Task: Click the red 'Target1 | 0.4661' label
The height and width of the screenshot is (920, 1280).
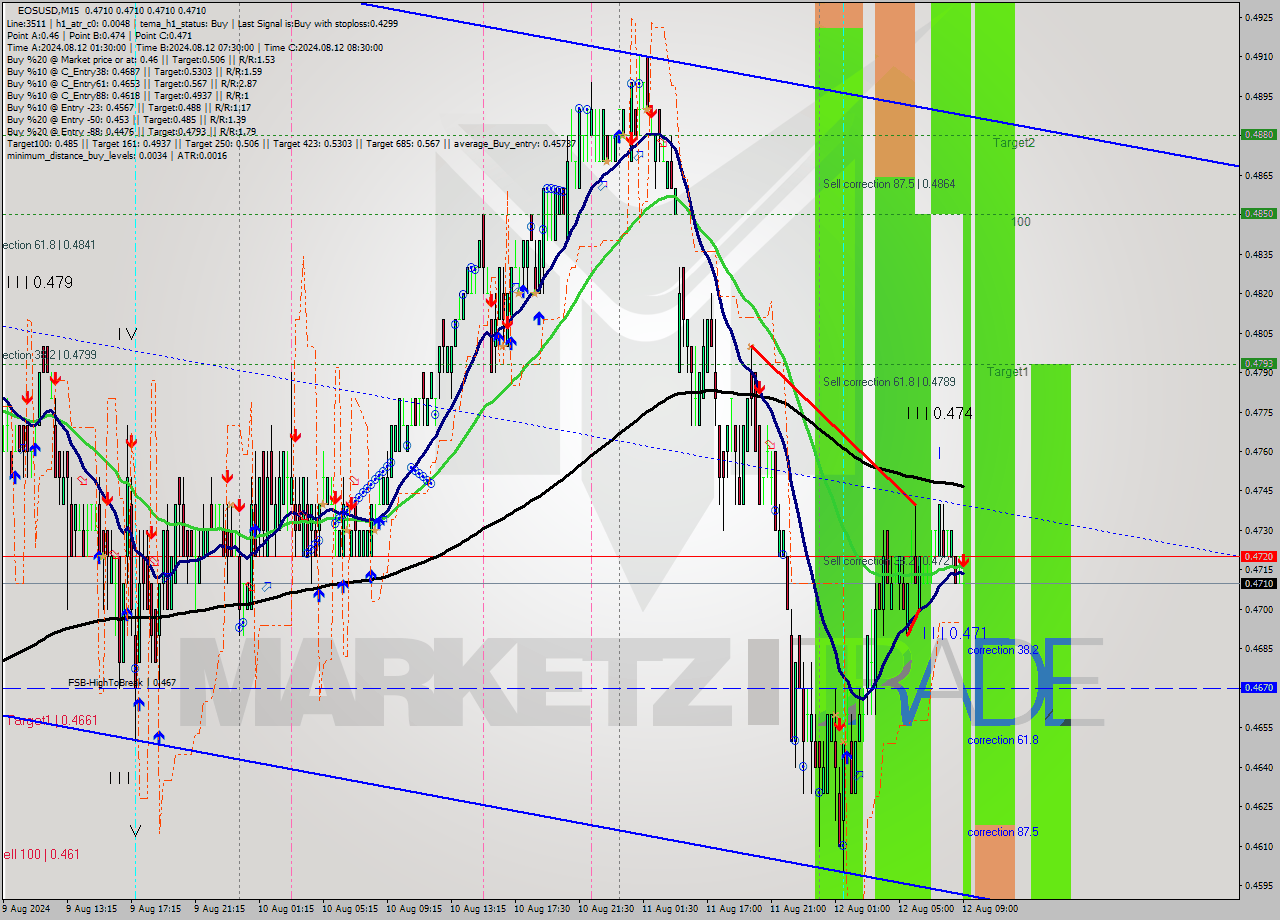Action: pos(51,721)
